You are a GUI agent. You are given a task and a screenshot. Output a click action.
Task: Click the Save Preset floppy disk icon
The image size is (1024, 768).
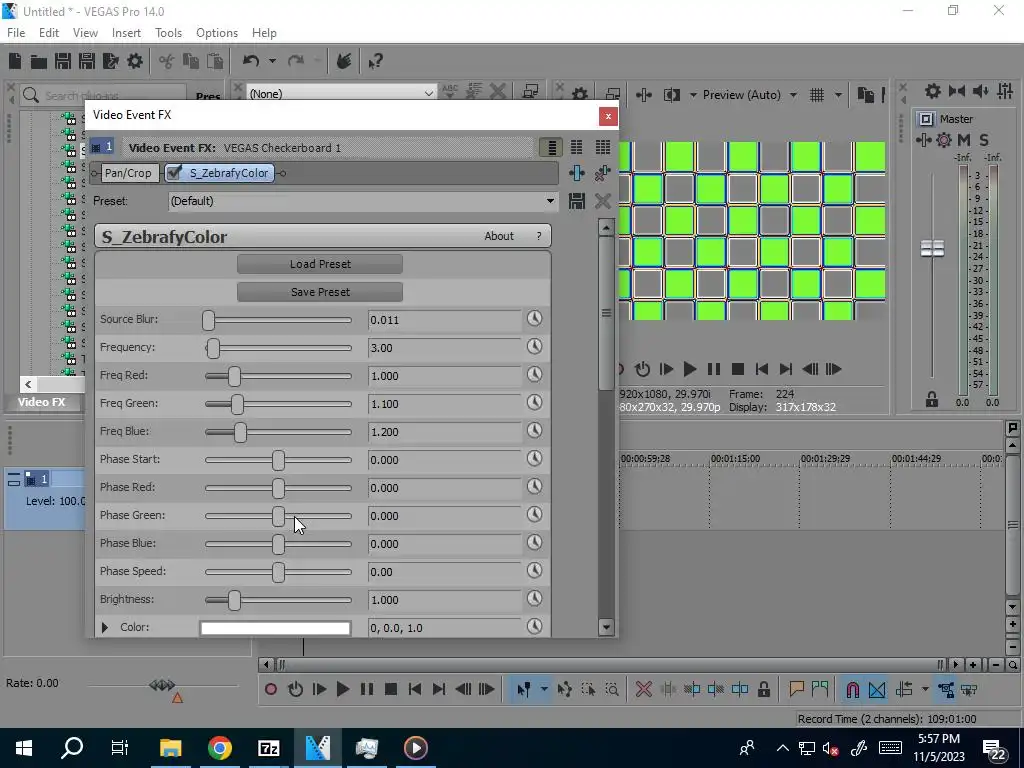tap(577, 200)
